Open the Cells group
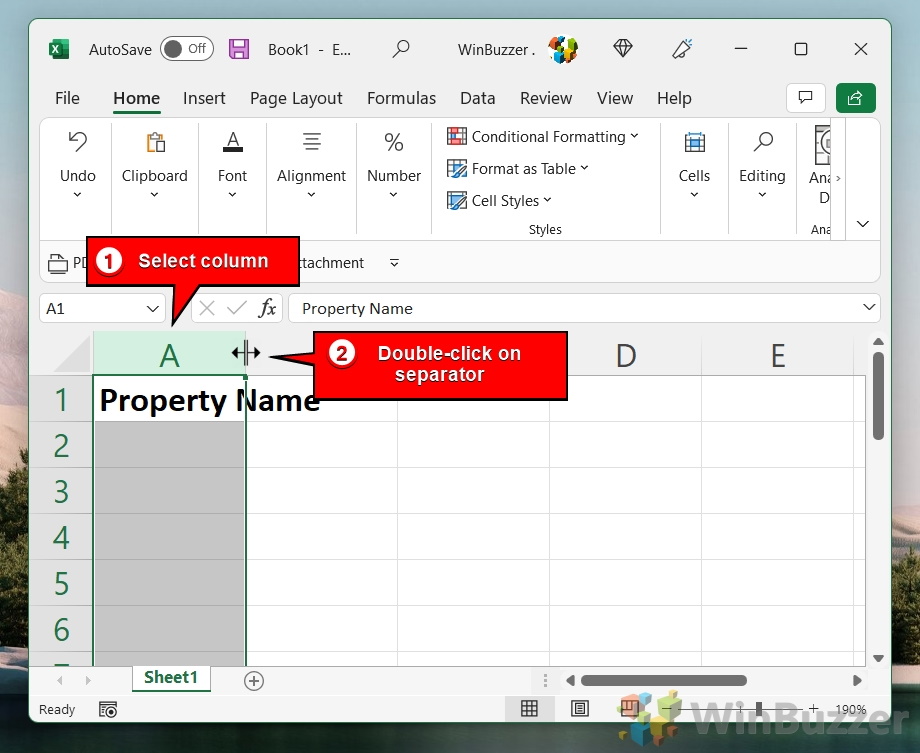Image resolution: width=920 pixels, height=753 pixels. [694, 165]
